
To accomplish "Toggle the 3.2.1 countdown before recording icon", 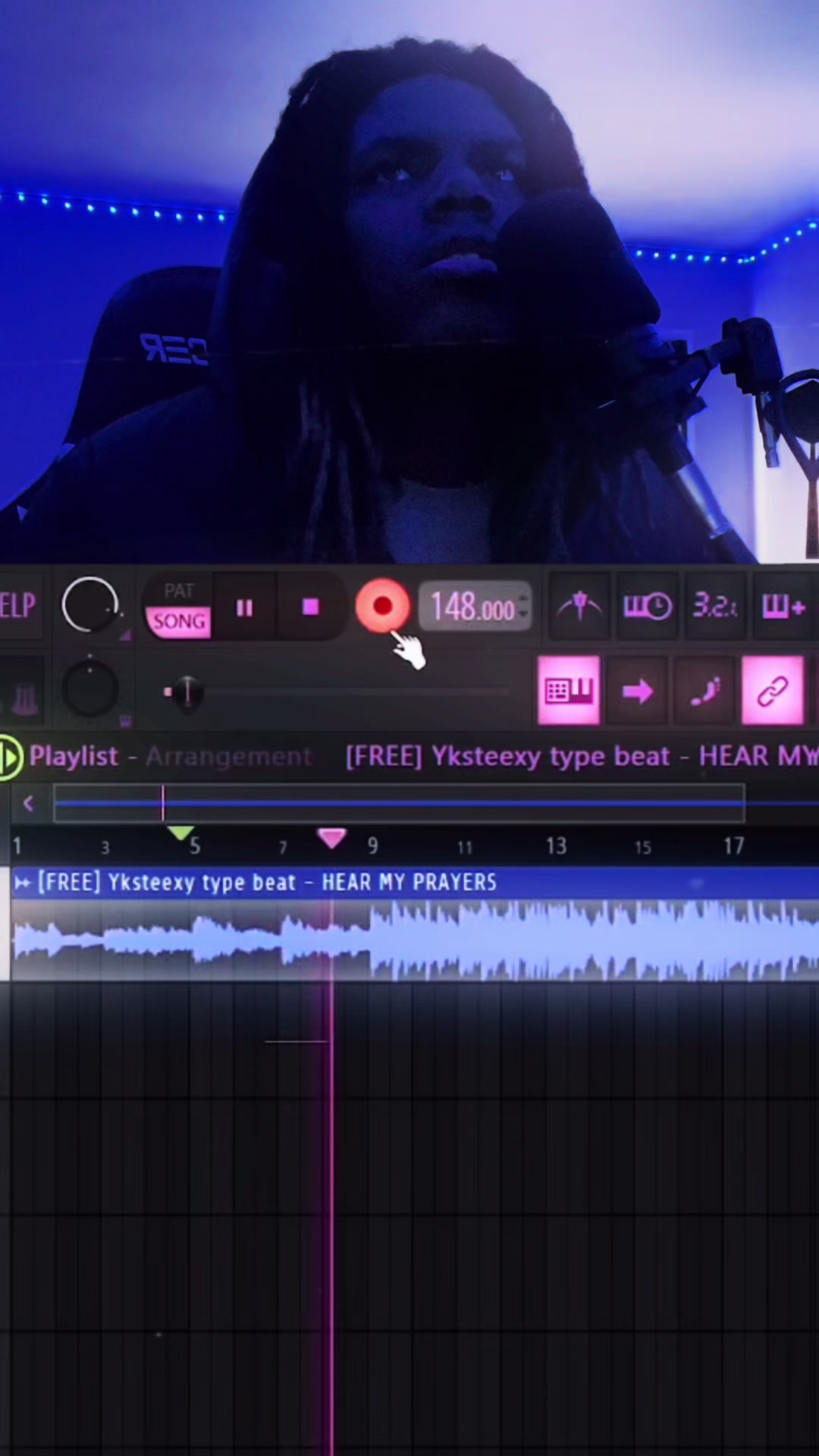I will 714,606.
